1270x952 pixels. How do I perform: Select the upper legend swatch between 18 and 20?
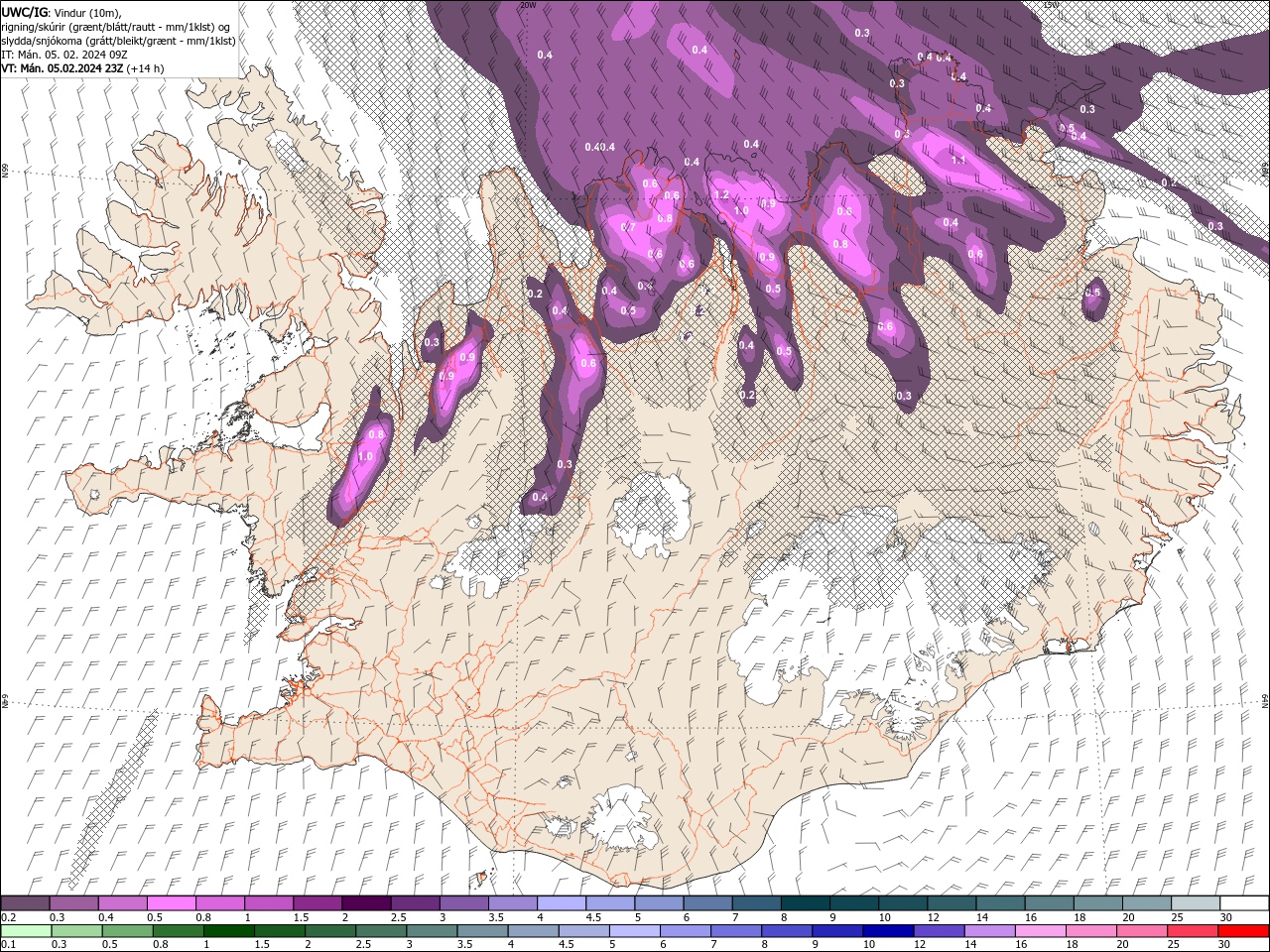coord(1096,903)
